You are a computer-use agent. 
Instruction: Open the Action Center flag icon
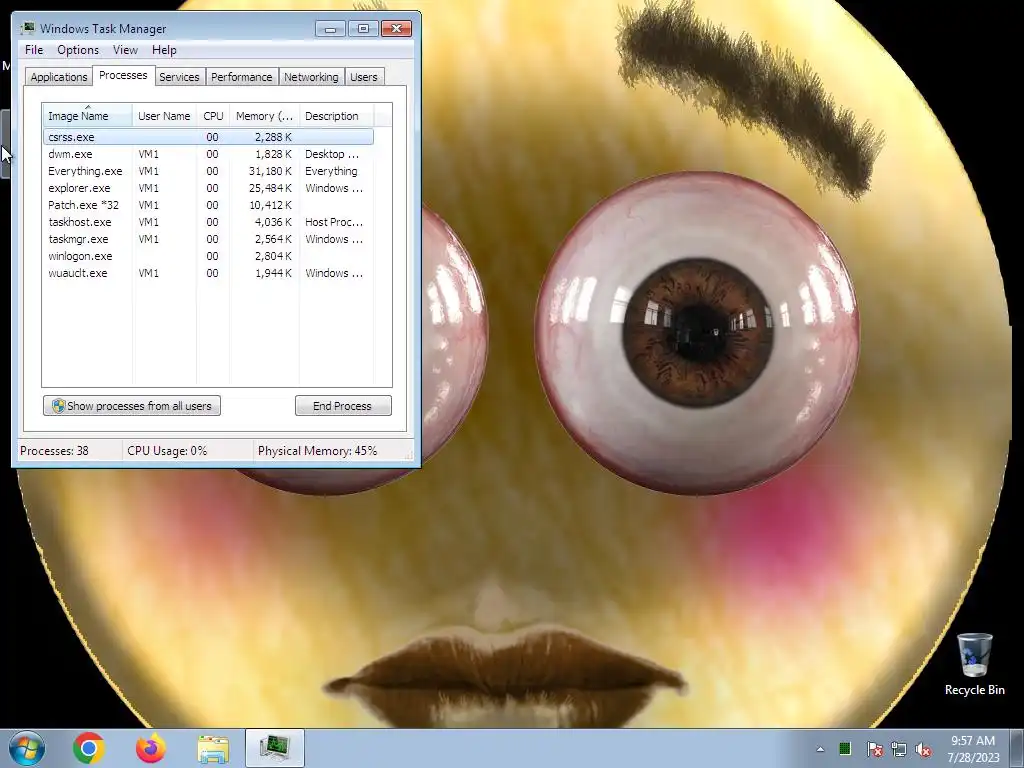click(x=874, y=749)
